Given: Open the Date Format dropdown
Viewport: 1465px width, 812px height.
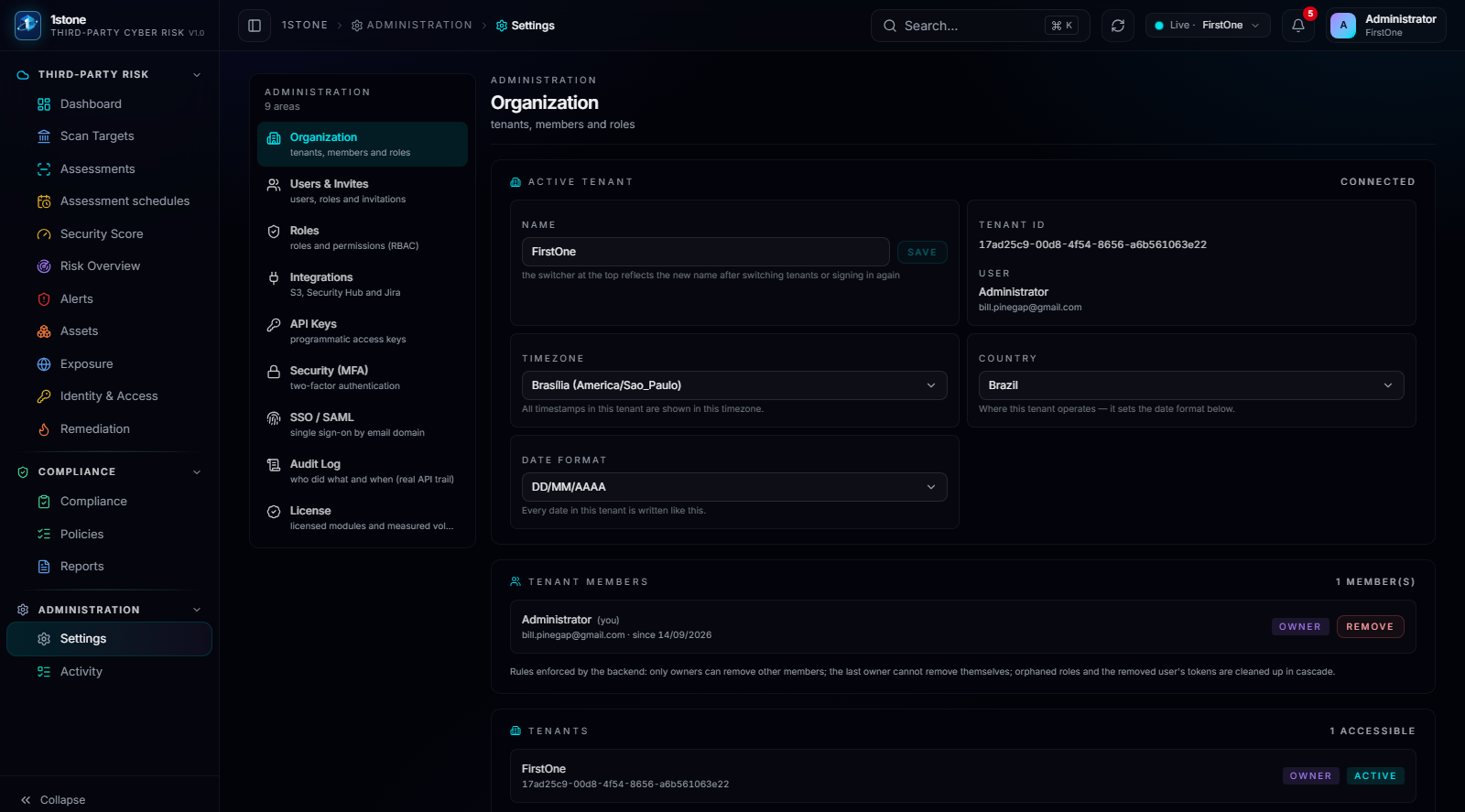Looking at the screenshot, I should pyautogui.click(x=734, y=487).
